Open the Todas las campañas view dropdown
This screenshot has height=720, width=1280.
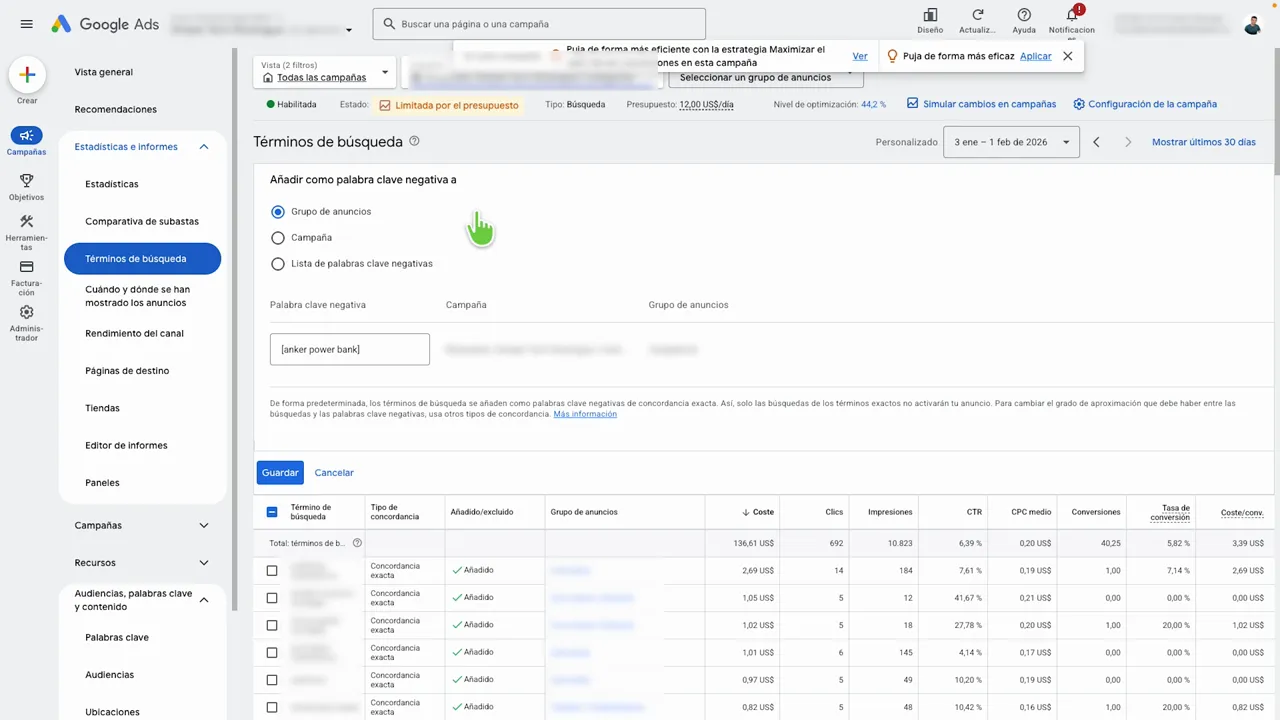click(x=325, y=72)
